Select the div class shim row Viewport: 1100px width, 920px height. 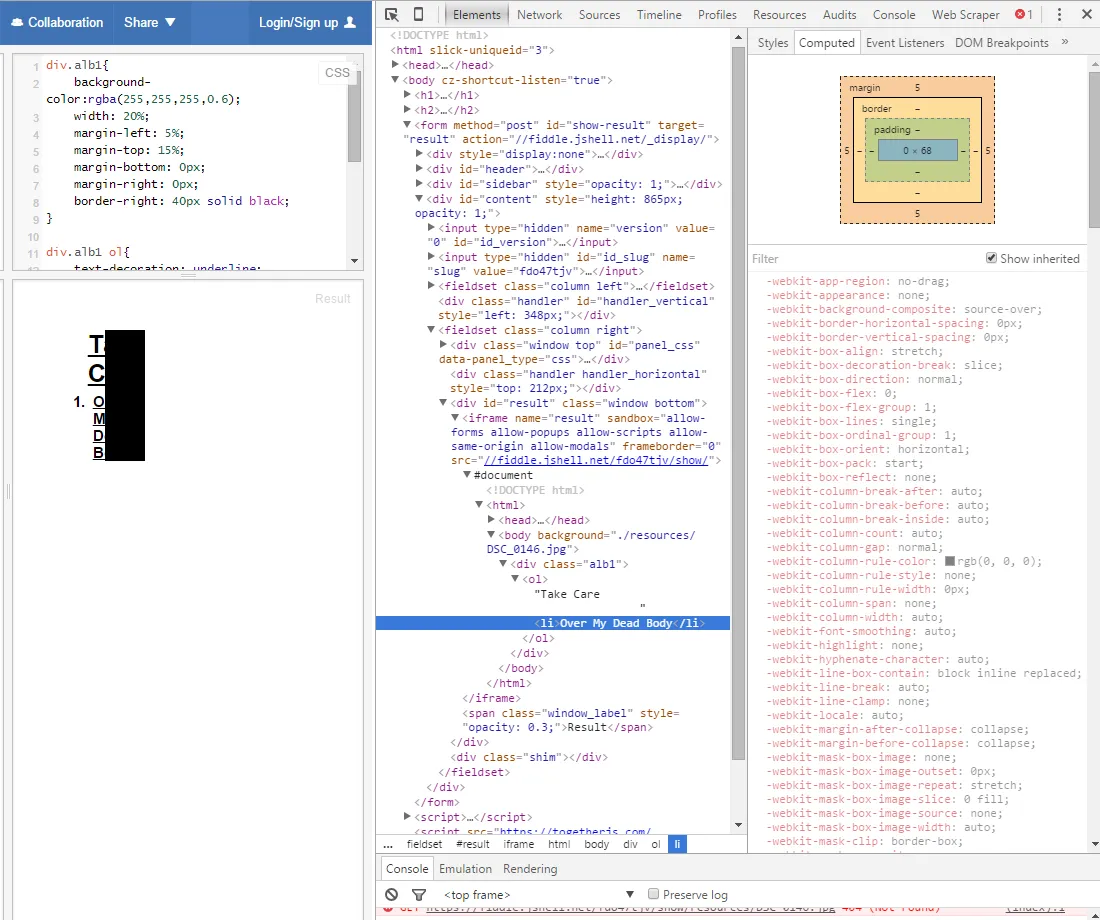(529, 756)
